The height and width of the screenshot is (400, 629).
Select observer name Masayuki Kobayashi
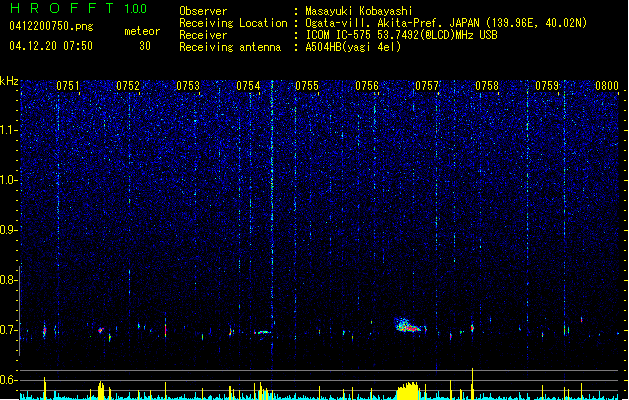(x=359, y=11)
